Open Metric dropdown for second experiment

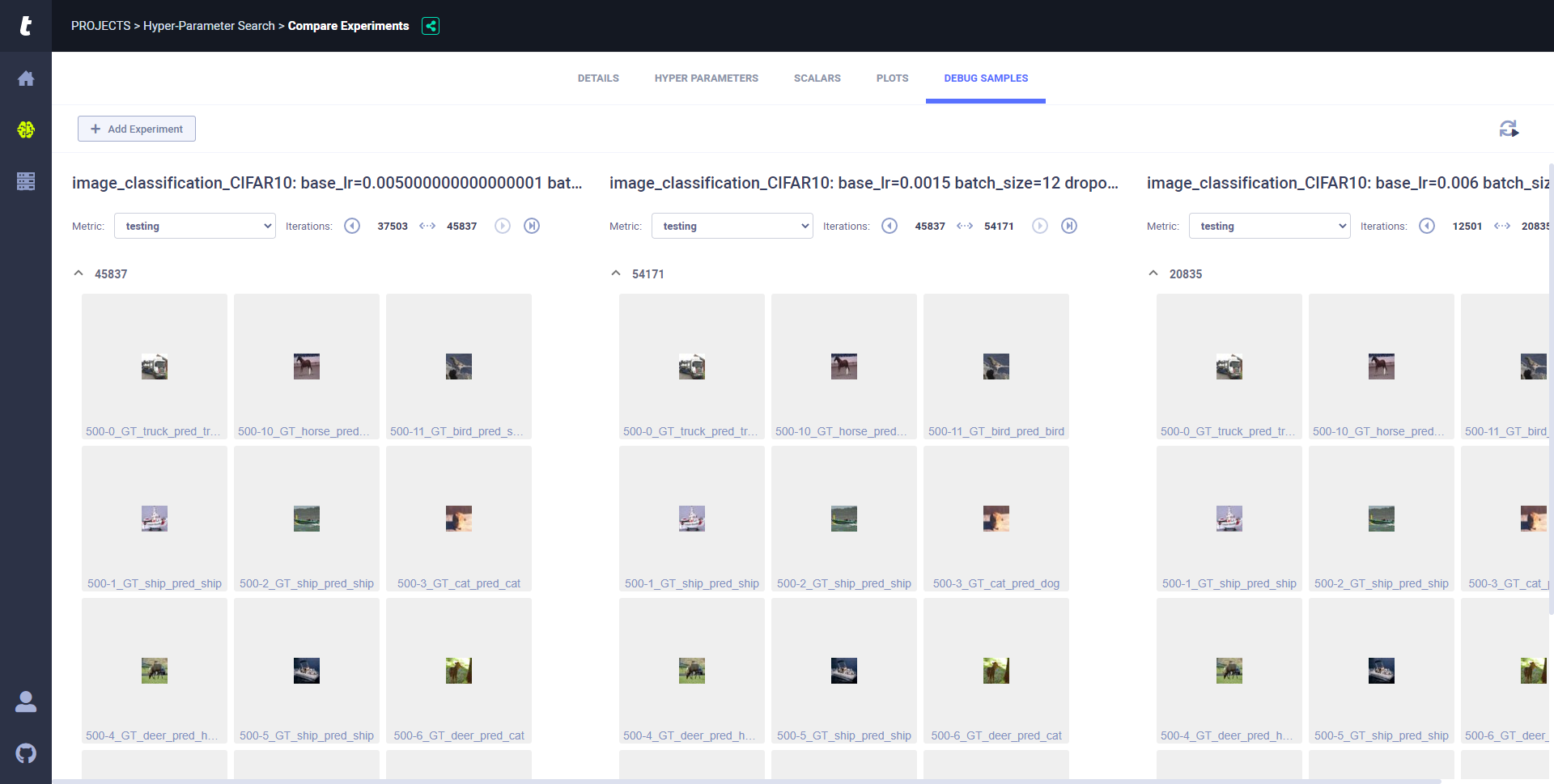pyautogui.click(x=732, y=226)
